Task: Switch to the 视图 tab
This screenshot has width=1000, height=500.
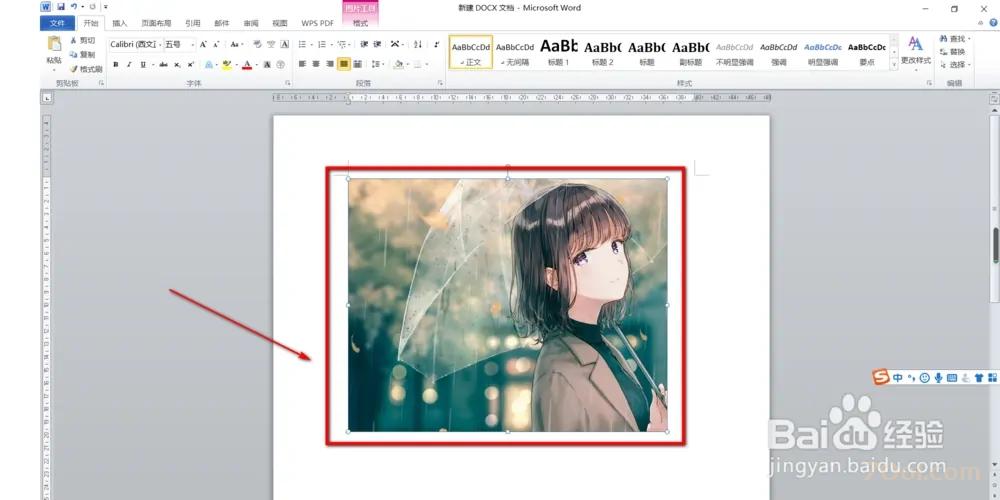Action: click(280, 23)
